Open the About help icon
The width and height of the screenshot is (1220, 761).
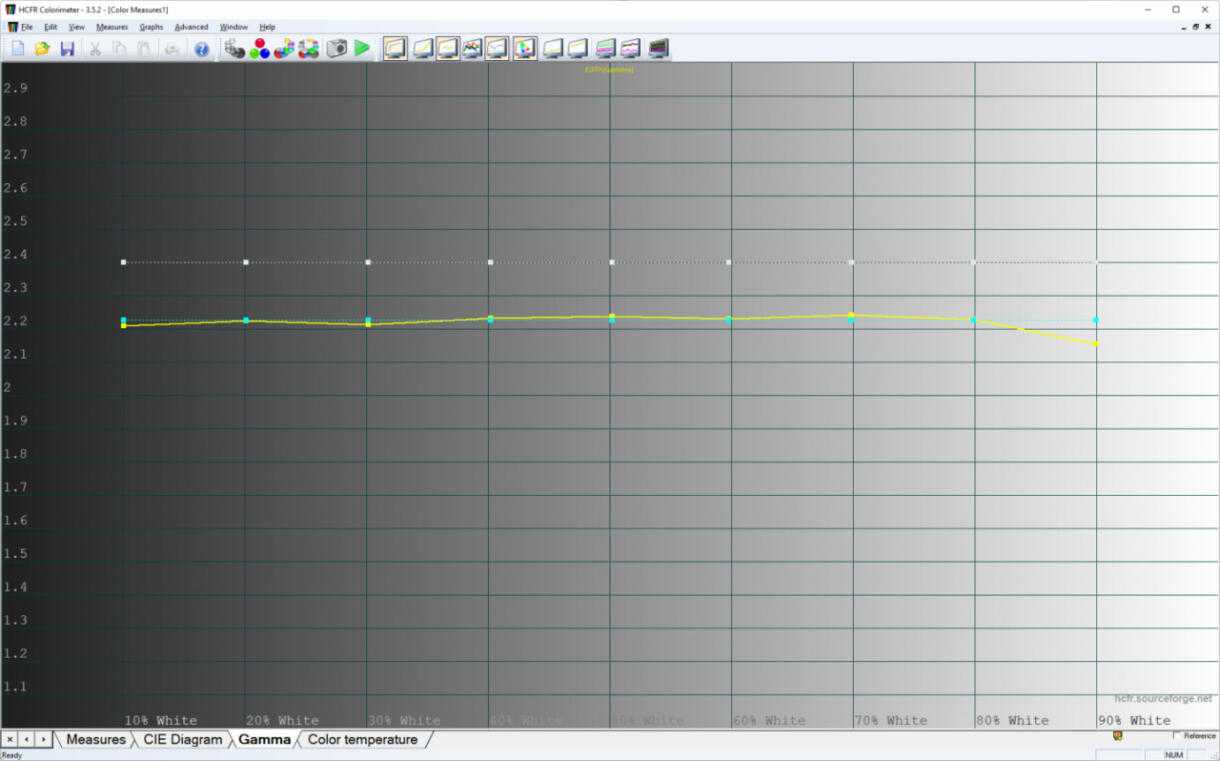point(202,48)
